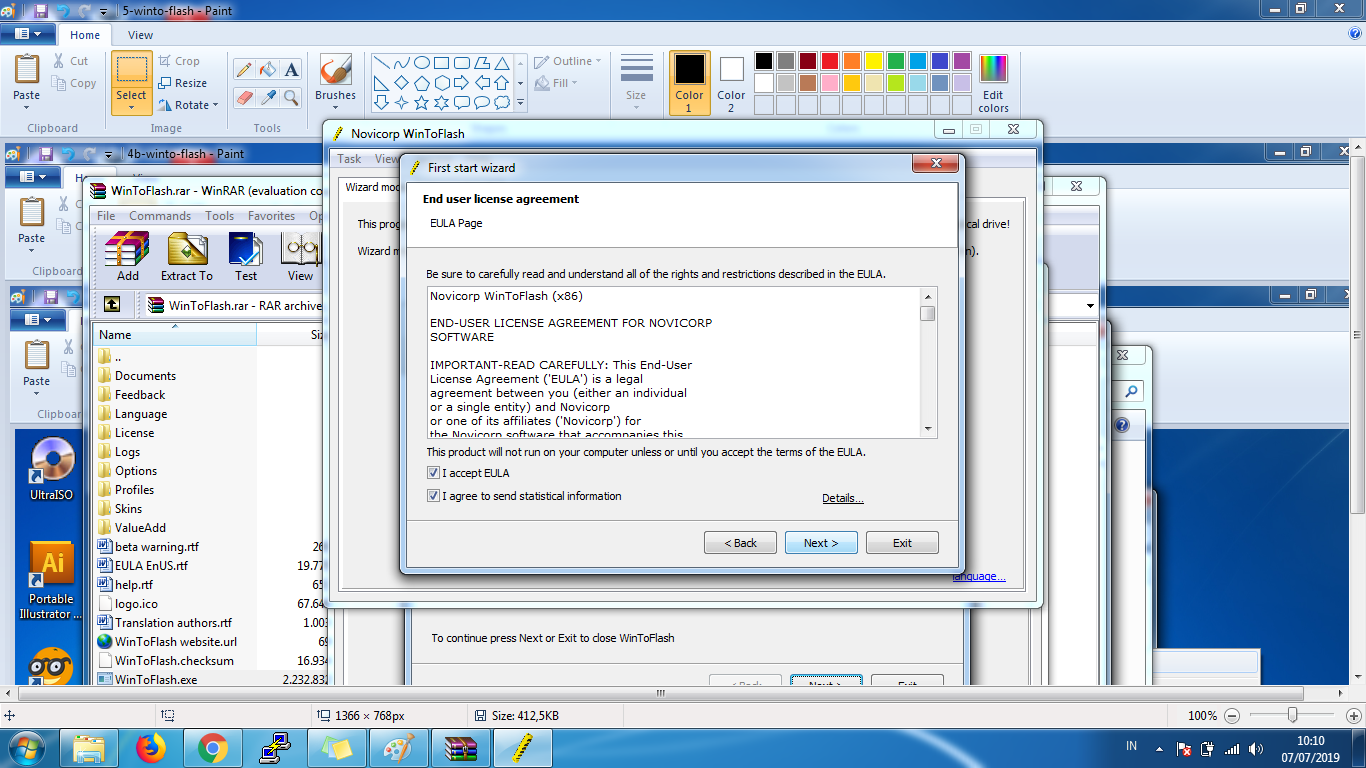Undo via the quick access toolbar arrow

tap(63, 11)
